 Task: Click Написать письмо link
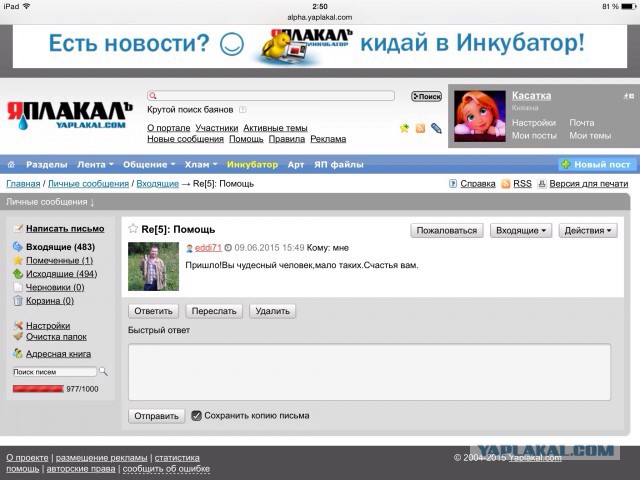pos(65,229)
